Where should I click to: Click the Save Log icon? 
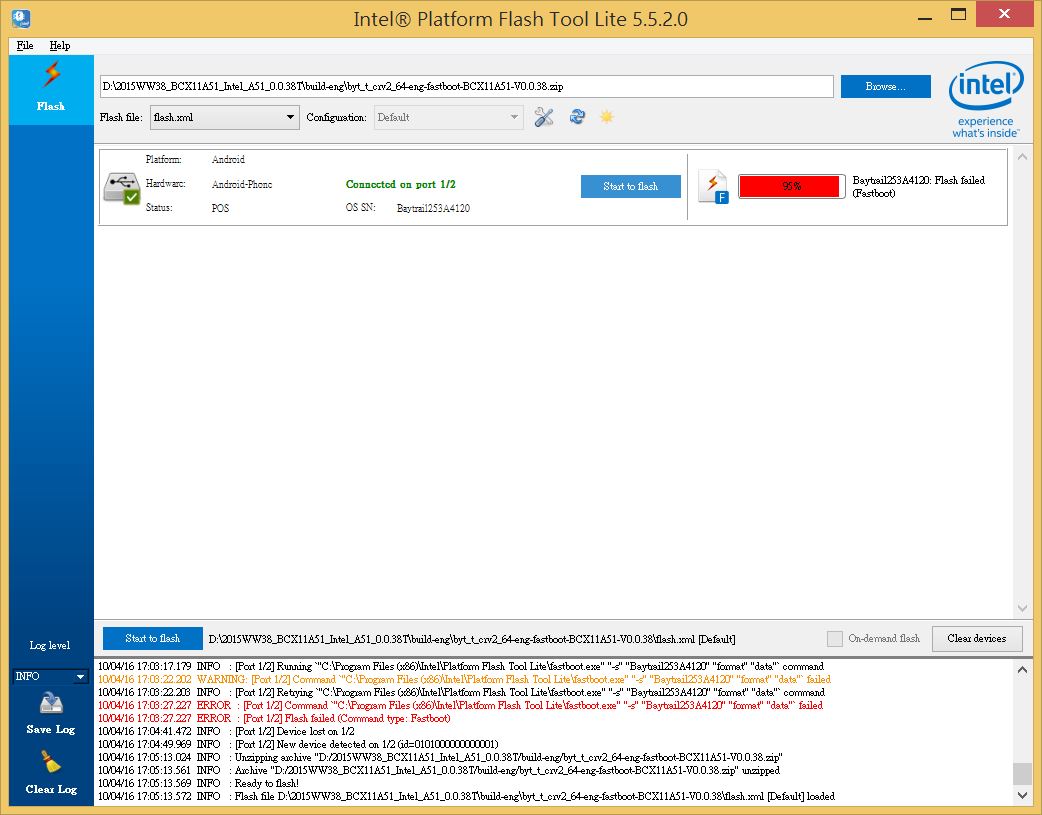pyautogui.click(x=51, y=704)
